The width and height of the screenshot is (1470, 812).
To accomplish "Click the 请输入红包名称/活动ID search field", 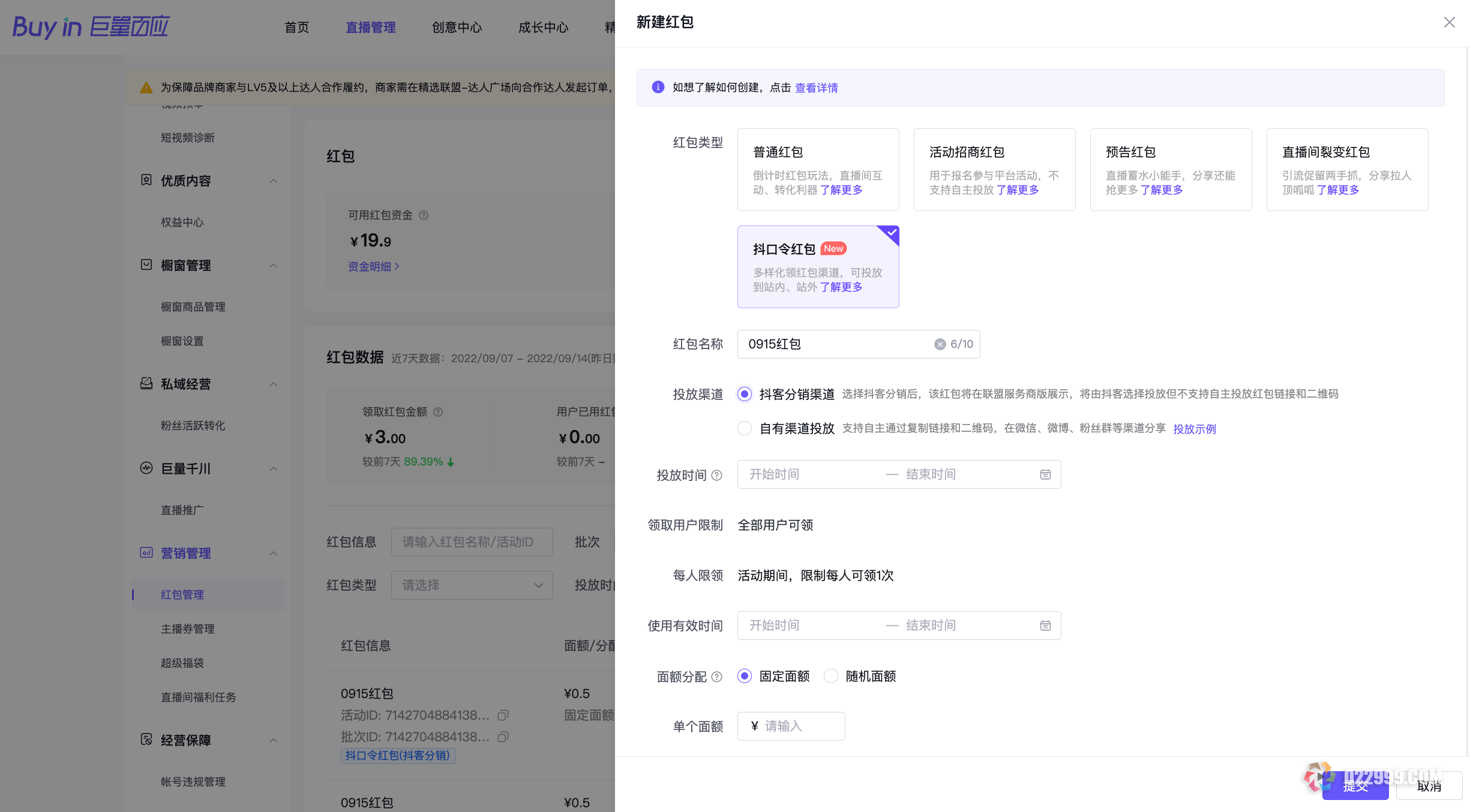I will coord(472,542).
